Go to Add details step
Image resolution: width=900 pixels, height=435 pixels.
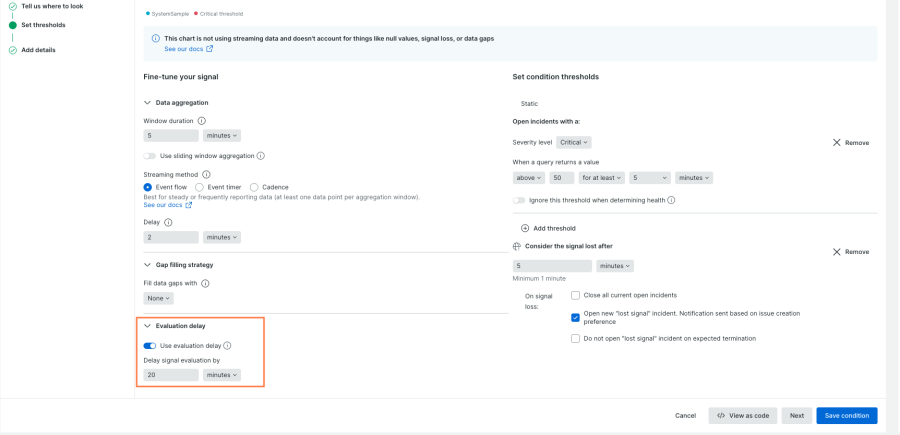(x=38, y=50)
